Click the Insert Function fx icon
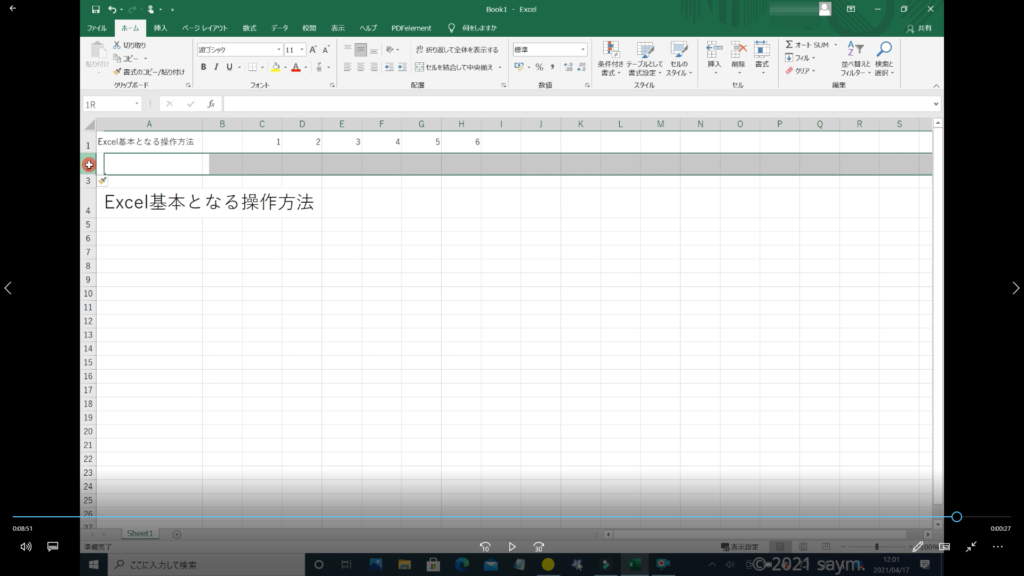The width and height of the screenshot is (1024, 576). (210, 104)
